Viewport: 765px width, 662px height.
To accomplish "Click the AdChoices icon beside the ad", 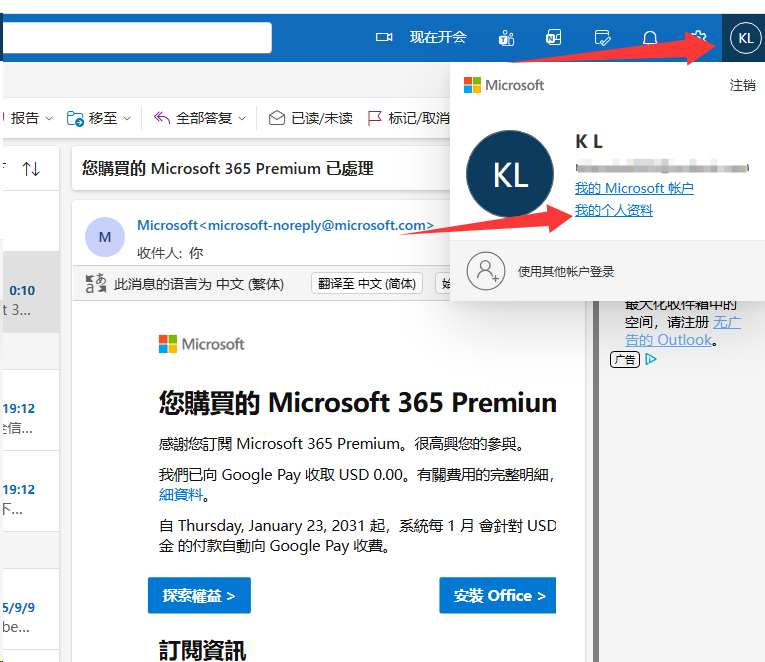I will 651,359.
